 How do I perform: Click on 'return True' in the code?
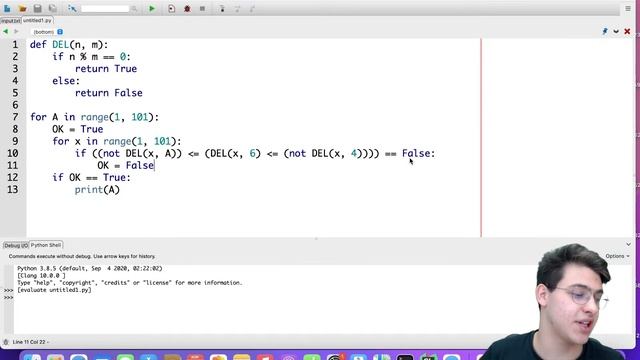106,69
